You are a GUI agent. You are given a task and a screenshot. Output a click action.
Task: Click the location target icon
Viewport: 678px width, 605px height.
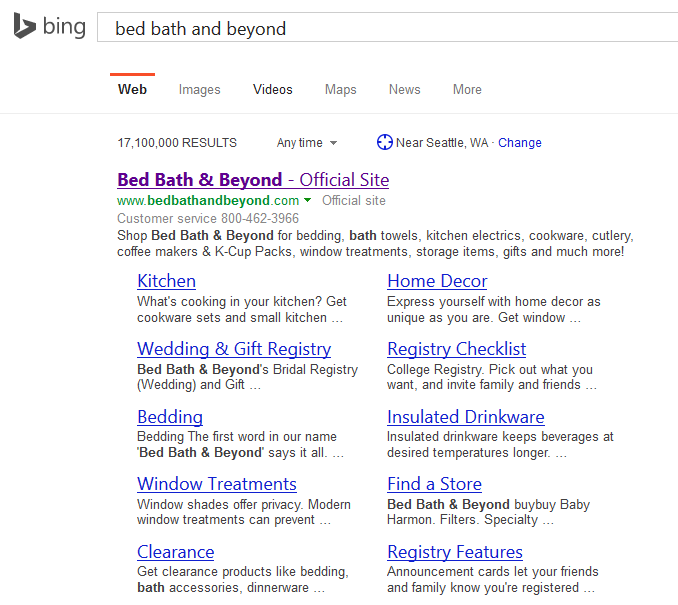coord(384,142)
